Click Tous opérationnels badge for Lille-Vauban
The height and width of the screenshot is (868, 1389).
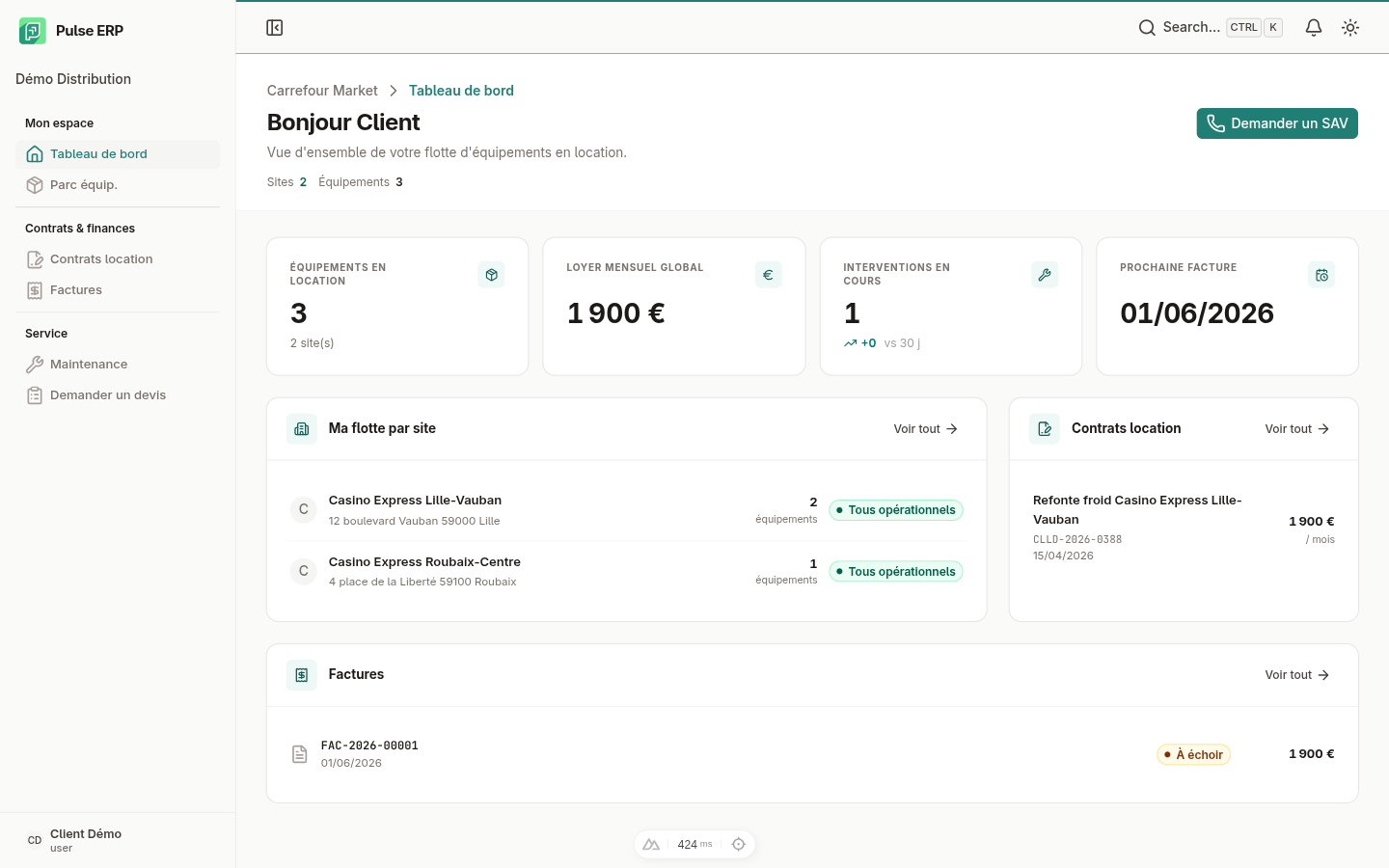coord(896,510)
